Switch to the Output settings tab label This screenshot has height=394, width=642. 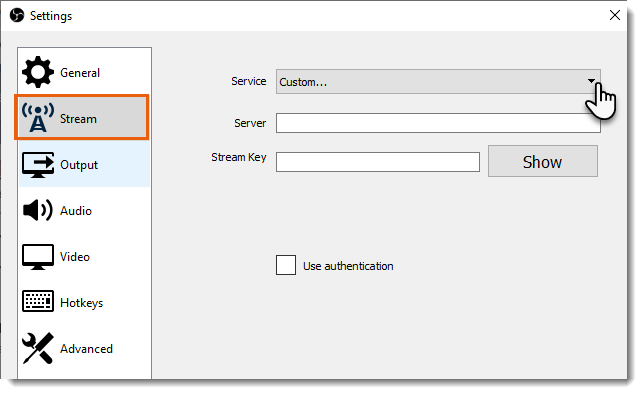(x=79, y=165)
